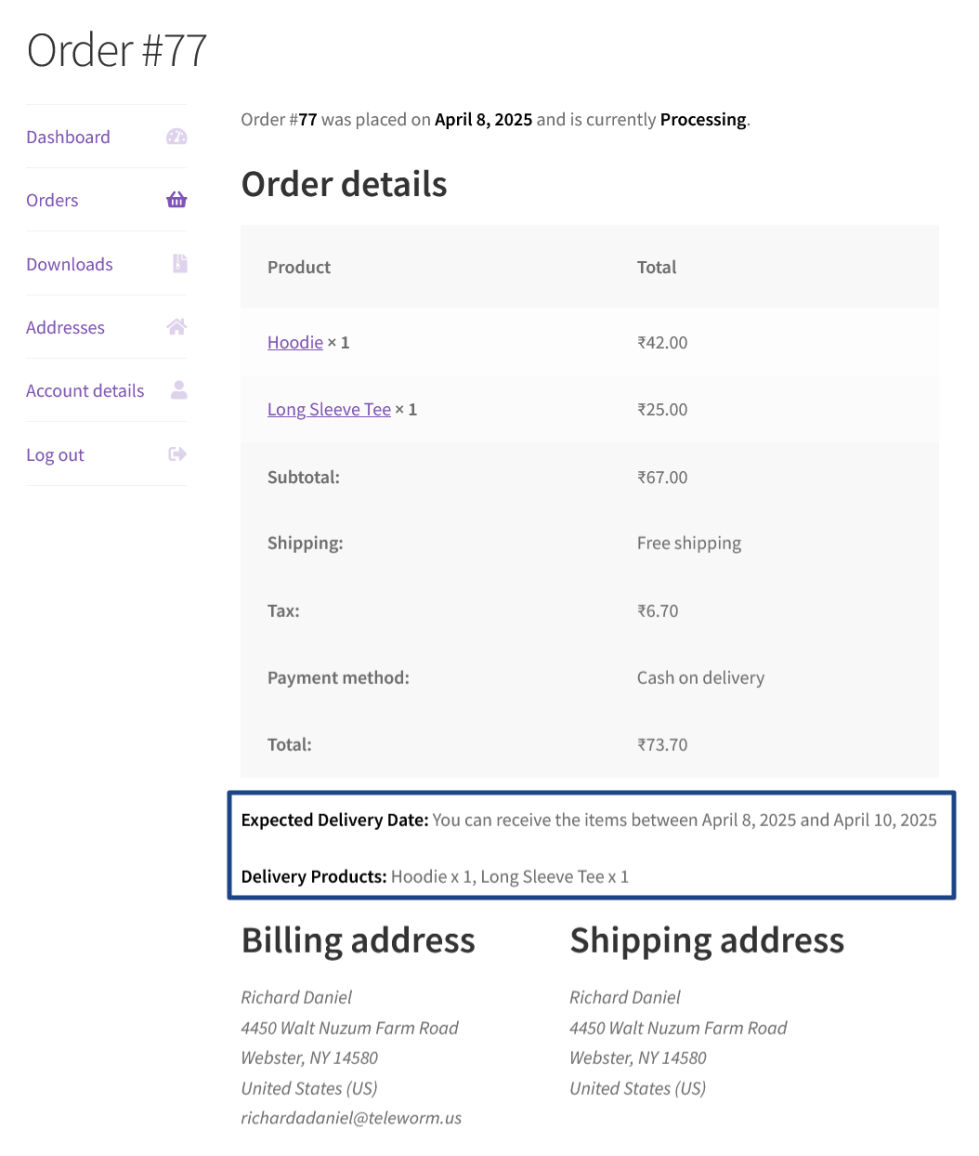Open the Hoodie product link
Viewport: 979px width, 1156px height.
[x=295, y=342]
